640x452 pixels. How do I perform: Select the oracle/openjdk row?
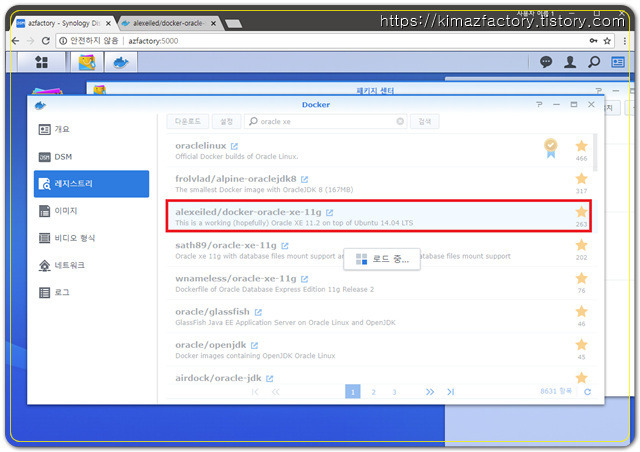coord(380,350)
